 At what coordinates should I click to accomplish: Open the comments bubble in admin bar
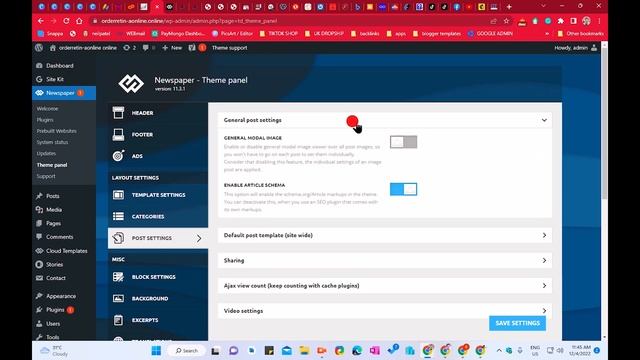tap(146, 48)
